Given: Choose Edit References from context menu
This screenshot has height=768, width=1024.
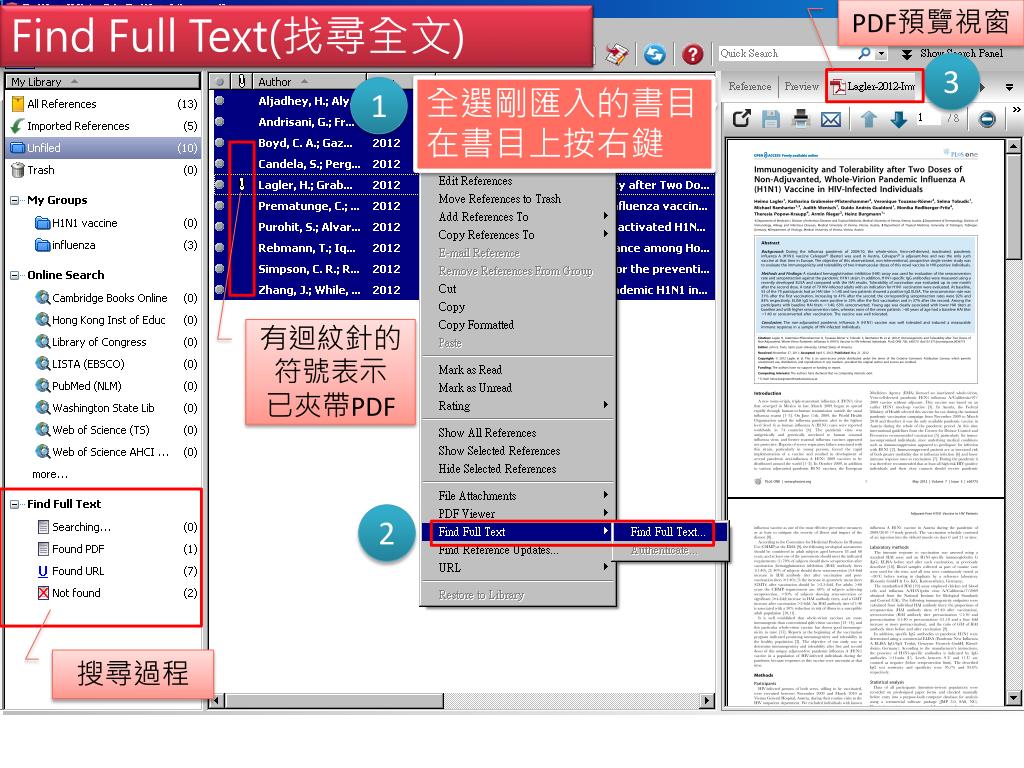Looking at the screenshot, I should (519, 181).
